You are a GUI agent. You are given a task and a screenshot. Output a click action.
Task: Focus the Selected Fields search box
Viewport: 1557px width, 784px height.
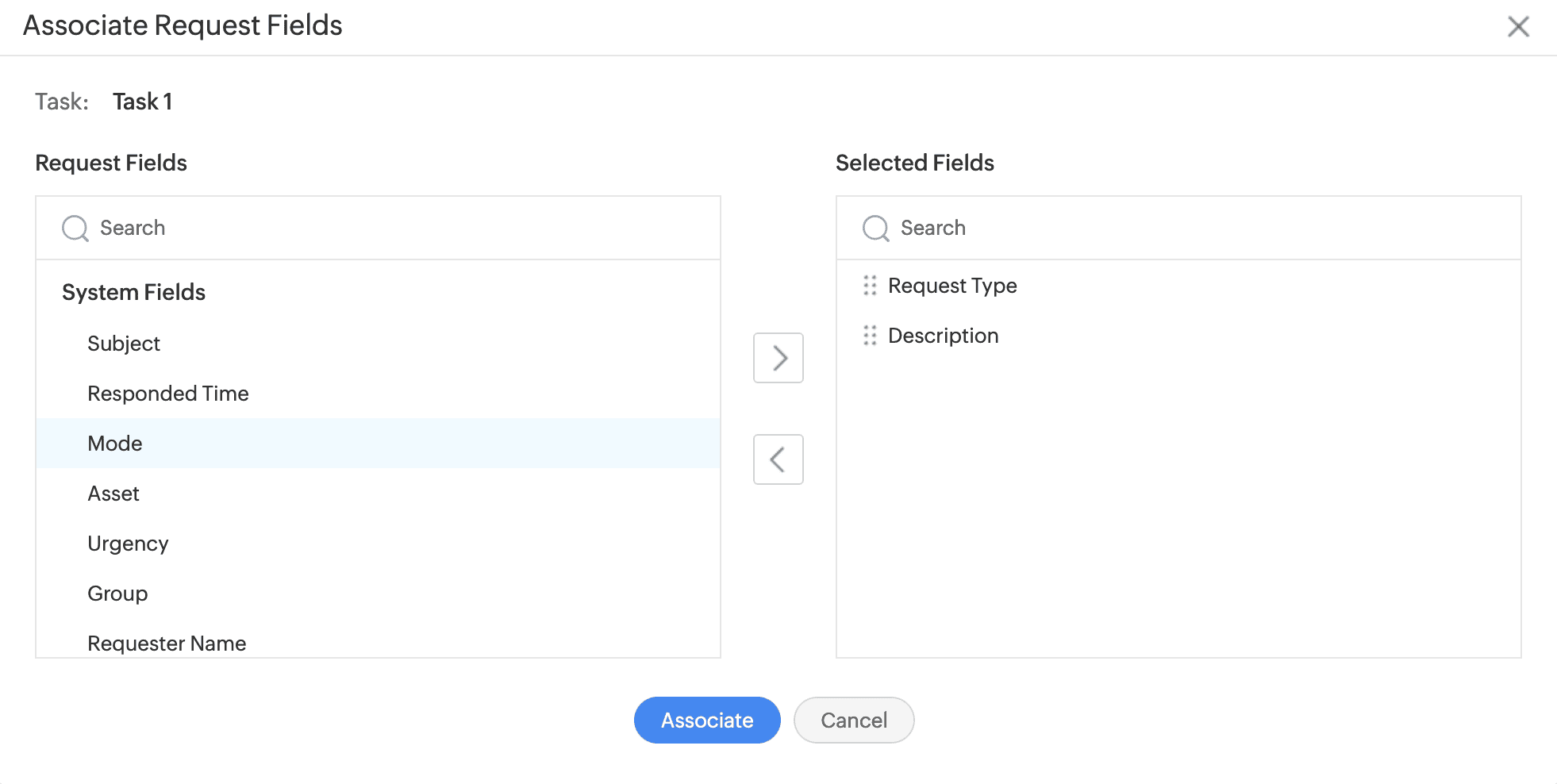[x=1190, y=229]
